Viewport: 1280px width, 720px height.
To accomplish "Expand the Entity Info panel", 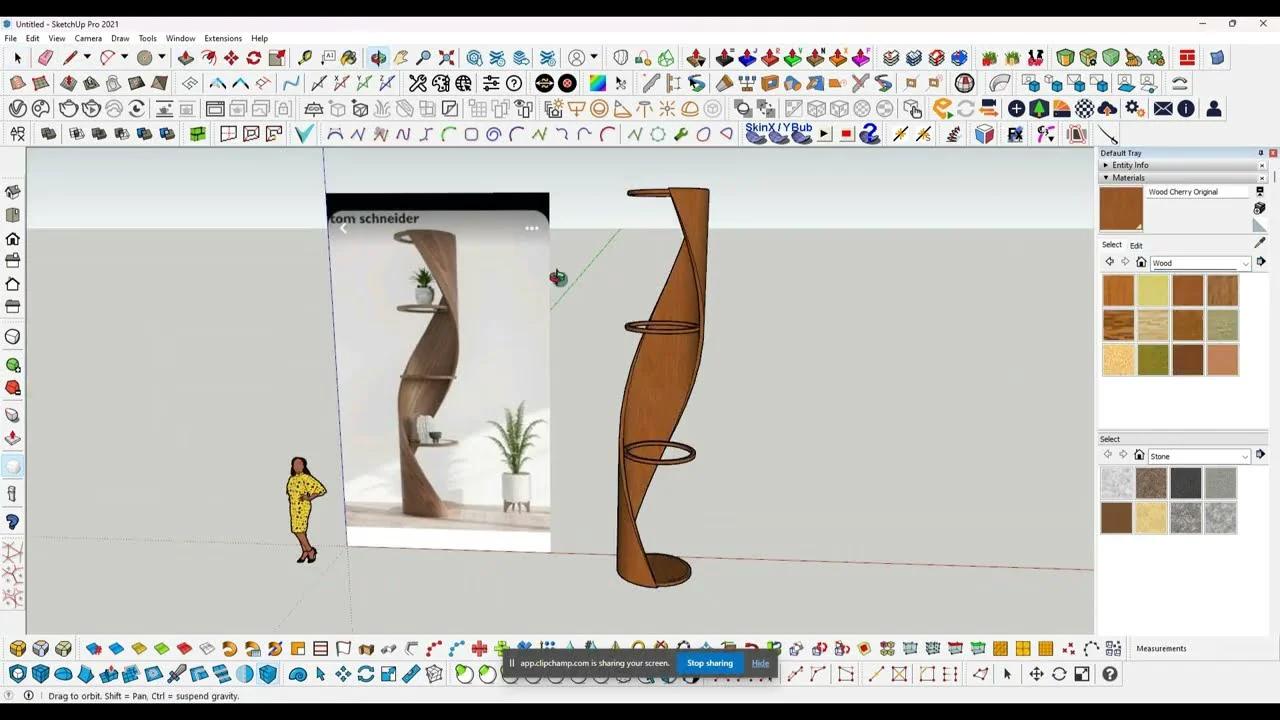I will tap(1106, 165).
